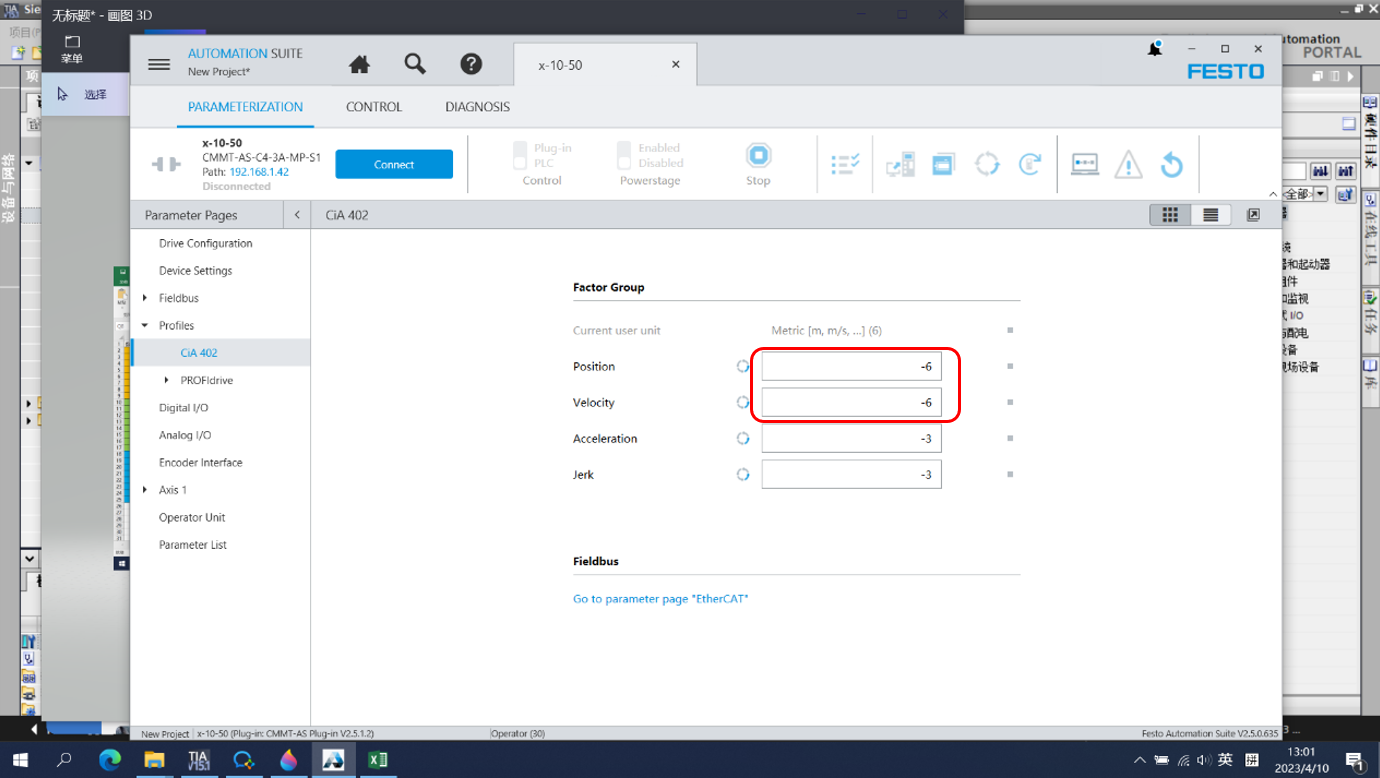The image size is (1380, 778).
Task: Toggle the Plug-in/PLC control switch
Action: 520,155
